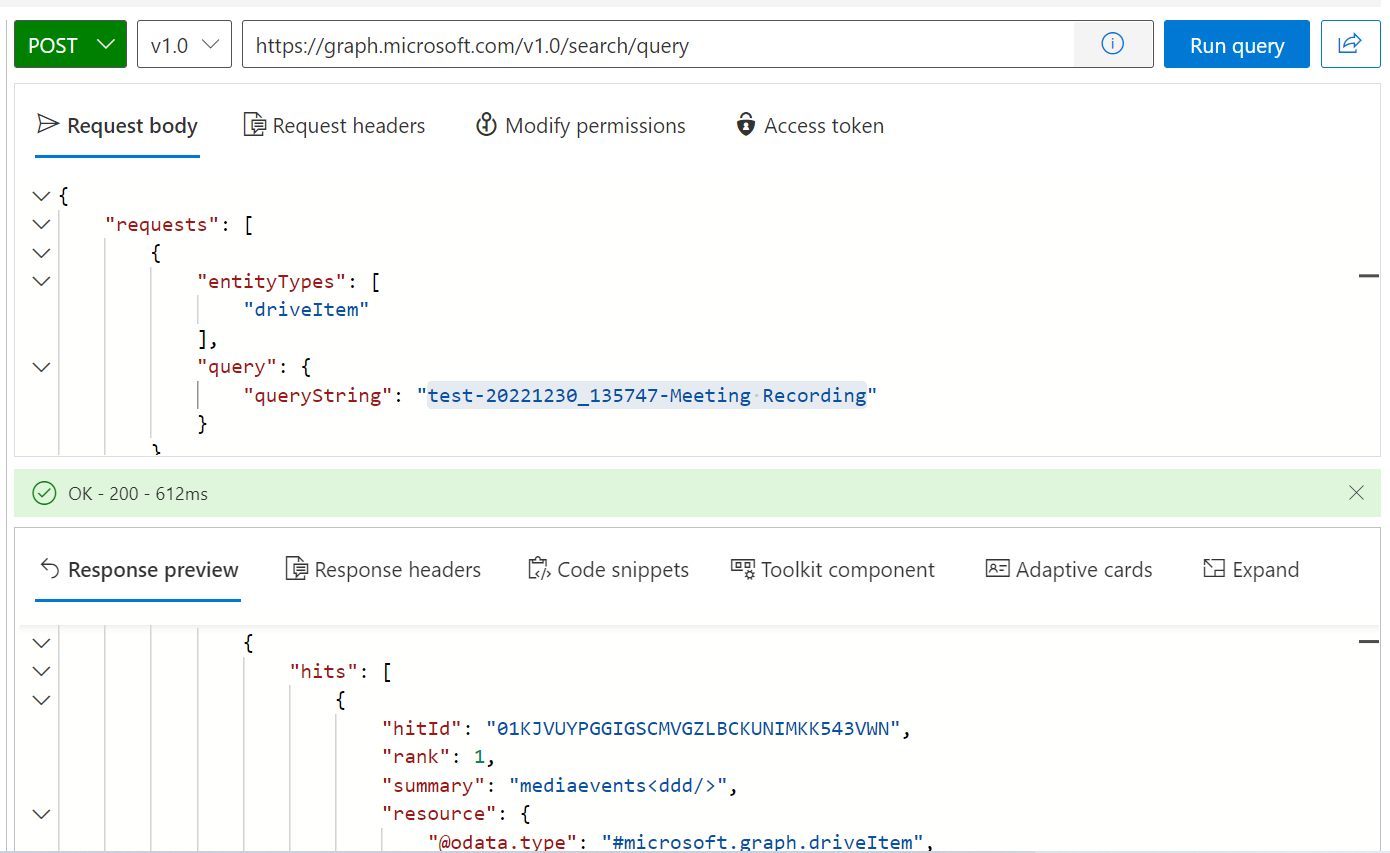Open the Code snippets tab

click(608, 570)
